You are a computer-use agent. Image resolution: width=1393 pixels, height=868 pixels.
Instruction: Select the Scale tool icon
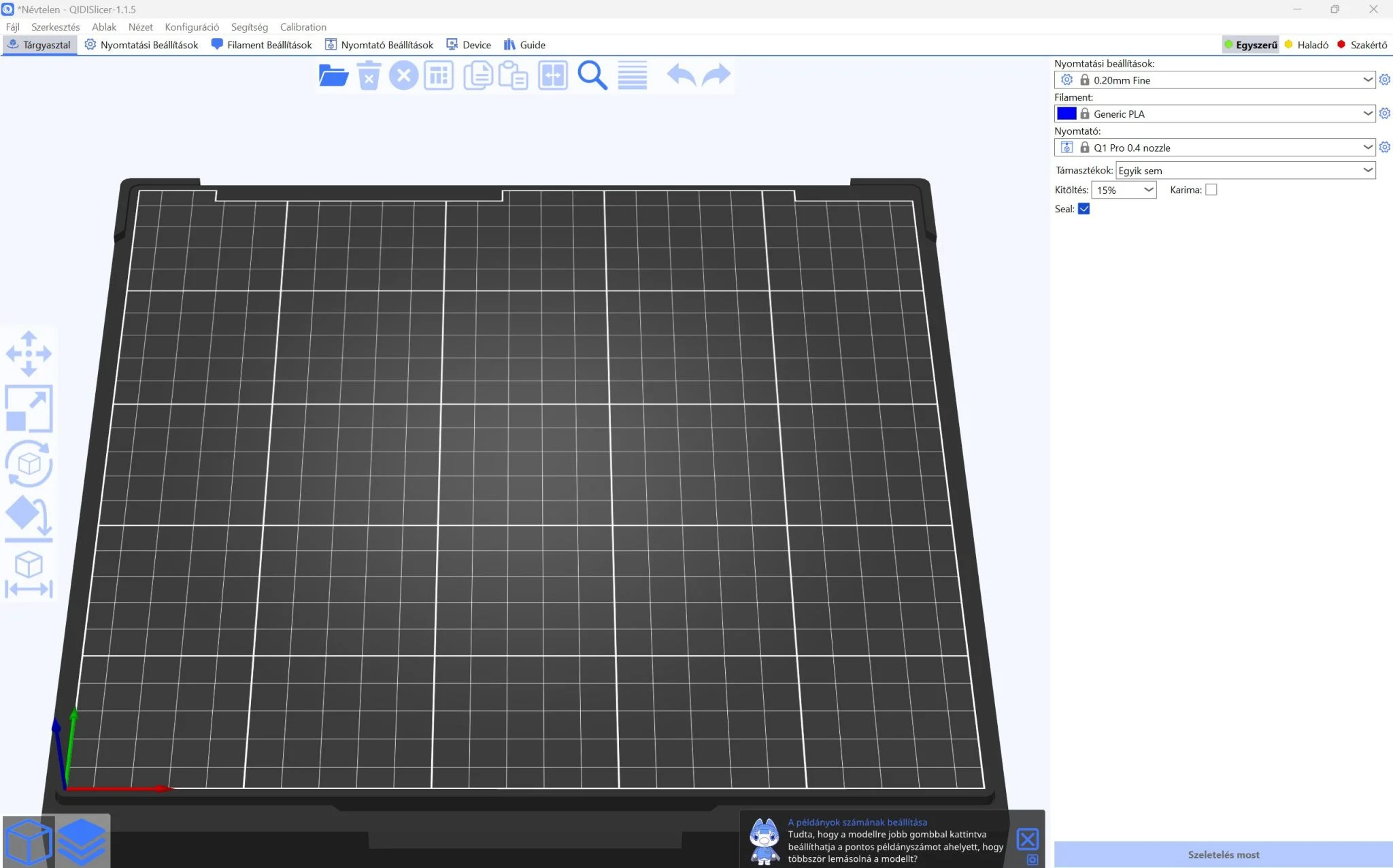coord(29,409)
